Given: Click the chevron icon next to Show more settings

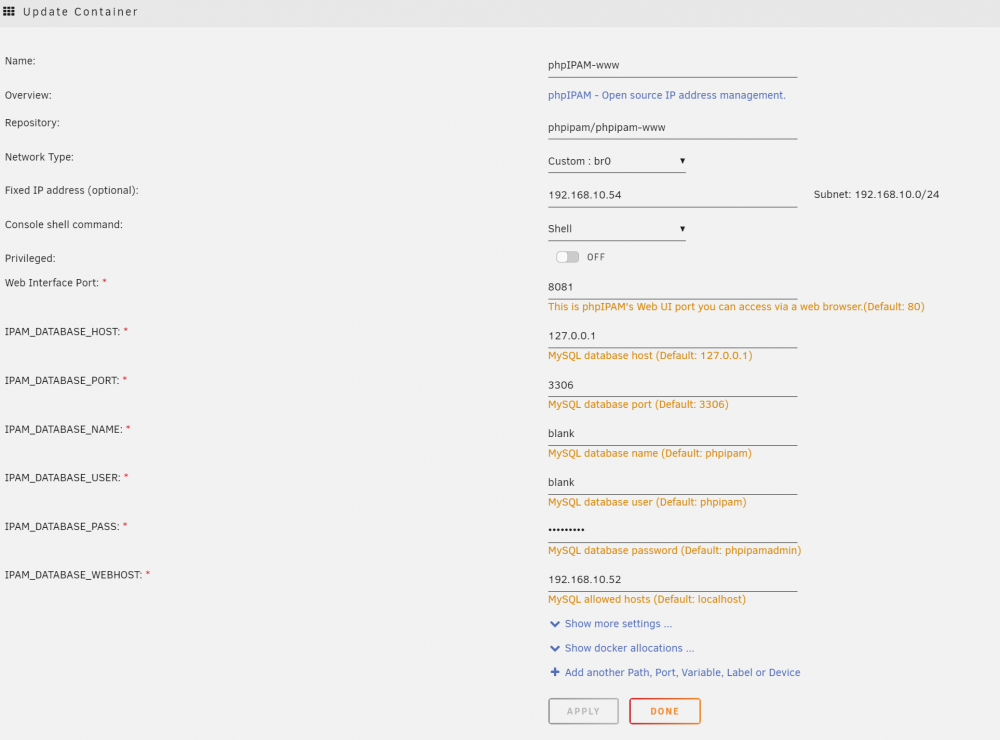Looking at the screenshot, I should (x=555, y=624).
